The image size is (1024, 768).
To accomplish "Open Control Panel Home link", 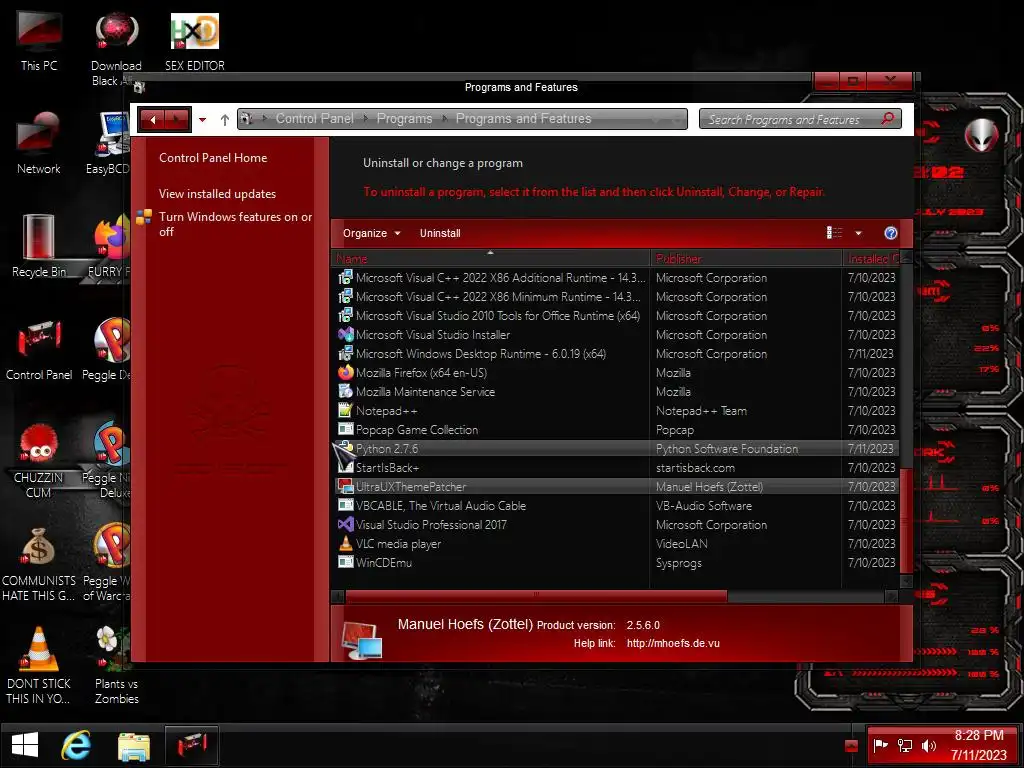I will click(x=213, y=157).
